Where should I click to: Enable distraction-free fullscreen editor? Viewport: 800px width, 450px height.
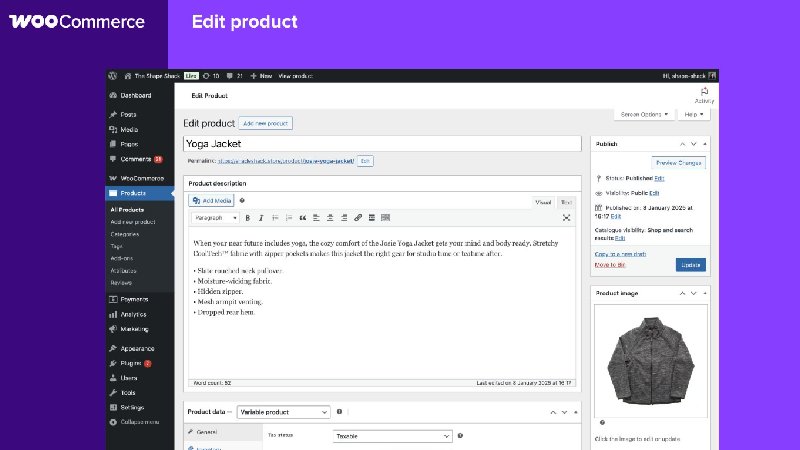point(566,218)
